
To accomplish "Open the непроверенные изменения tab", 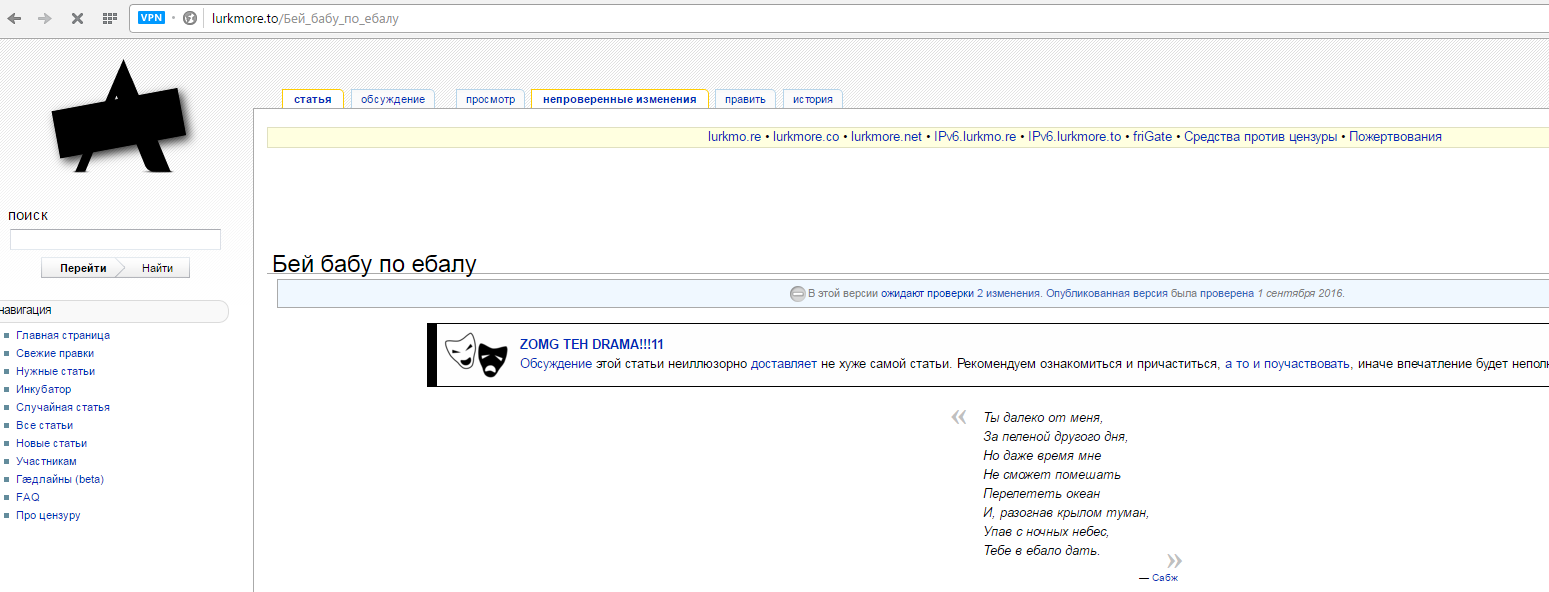I will click(619, 99).
